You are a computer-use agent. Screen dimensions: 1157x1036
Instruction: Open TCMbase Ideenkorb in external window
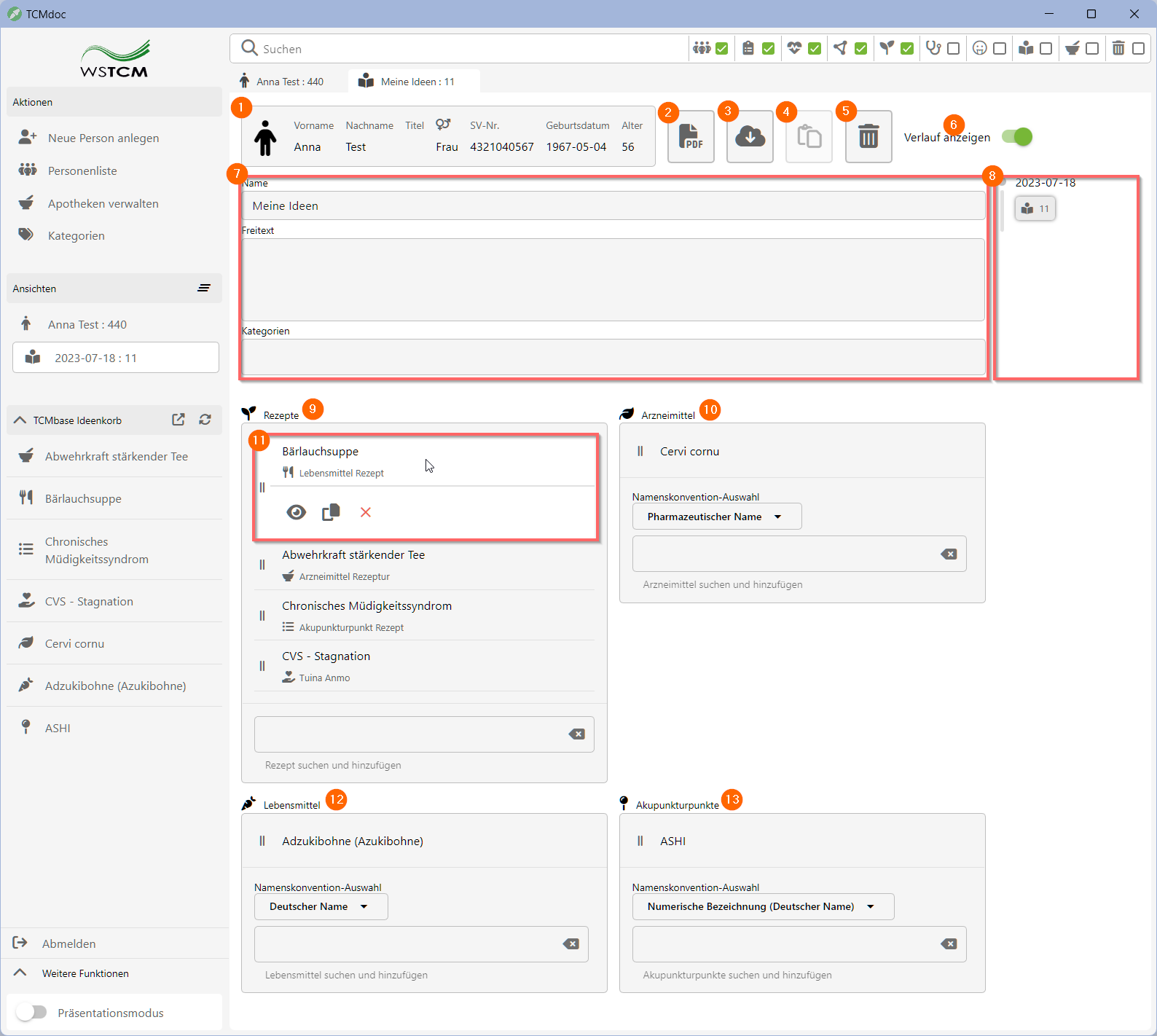tap(178, 420)
